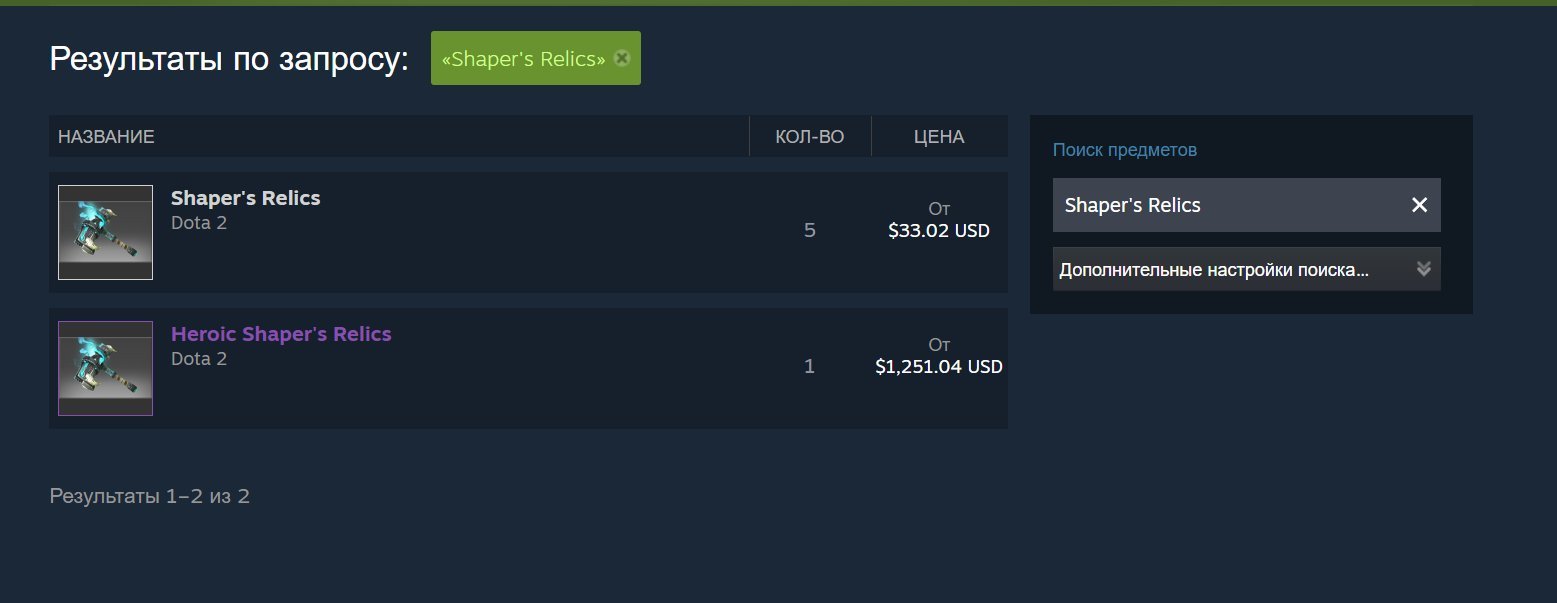Clear the Shaper's Relics search field
Screen dimensions: 1557x603
click(x=1419, y=205)
